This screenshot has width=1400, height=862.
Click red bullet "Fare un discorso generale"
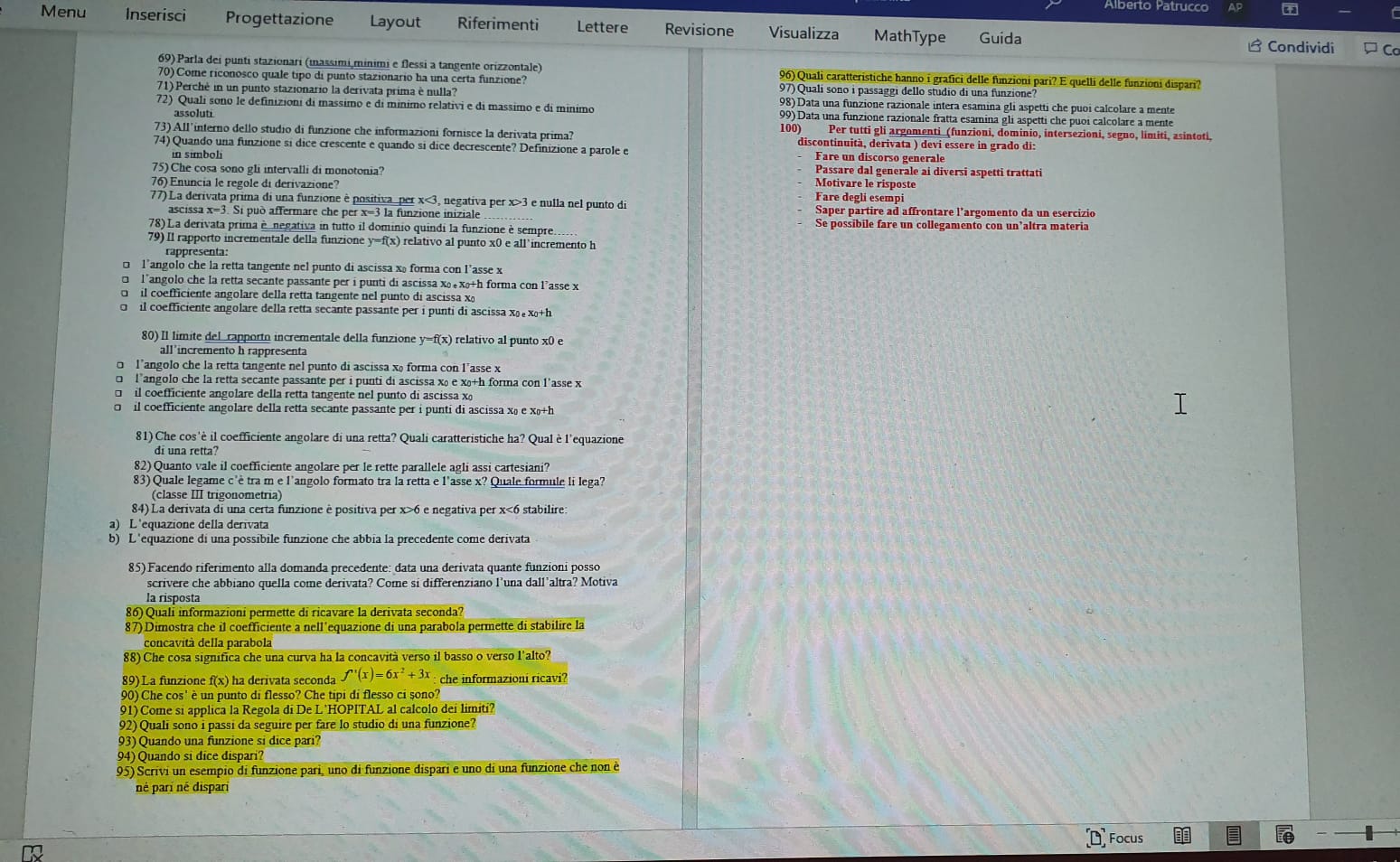879,157
